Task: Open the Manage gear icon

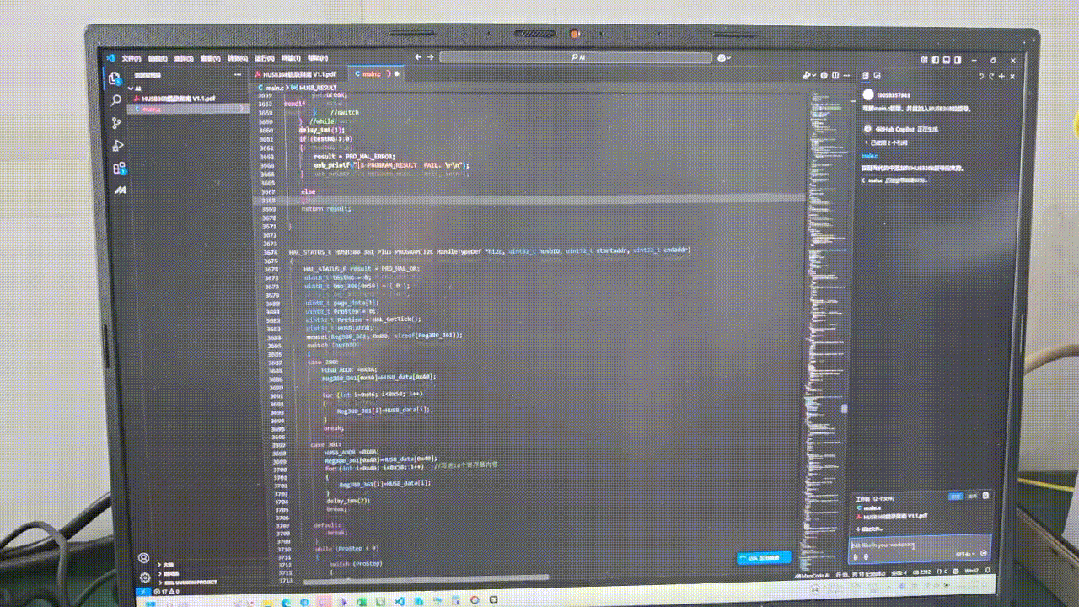Action: pos(145,577)
